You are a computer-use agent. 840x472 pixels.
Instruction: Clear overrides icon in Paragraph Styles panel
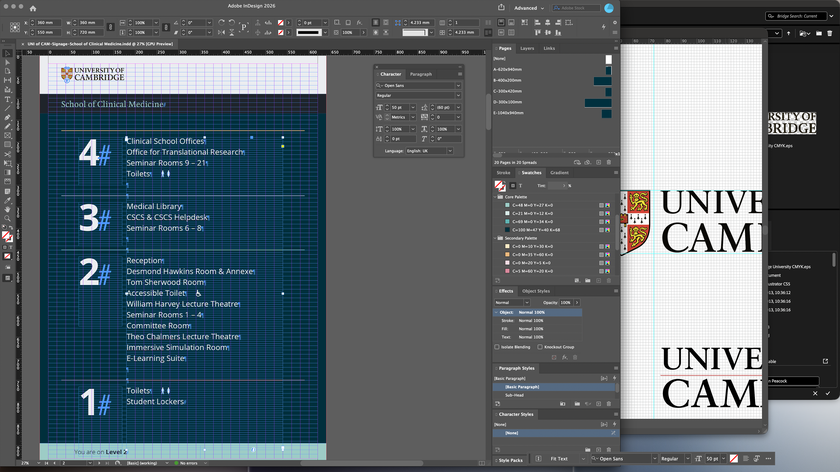(x=588, y=404)
